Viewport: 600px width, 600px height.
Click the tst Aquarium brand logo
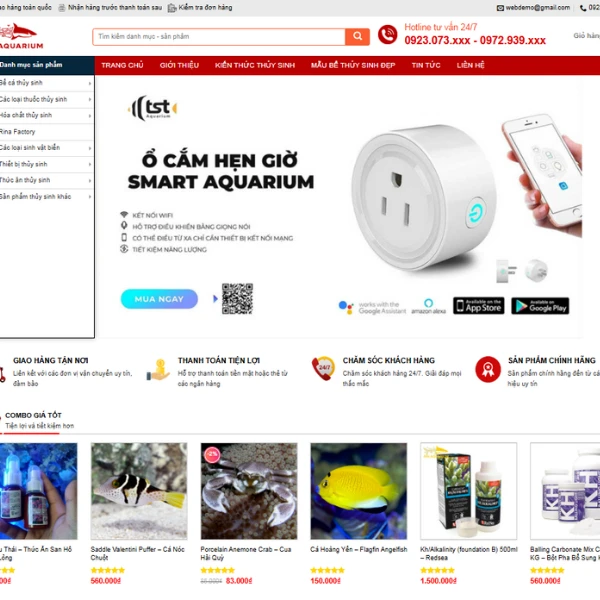pos(153,108)
